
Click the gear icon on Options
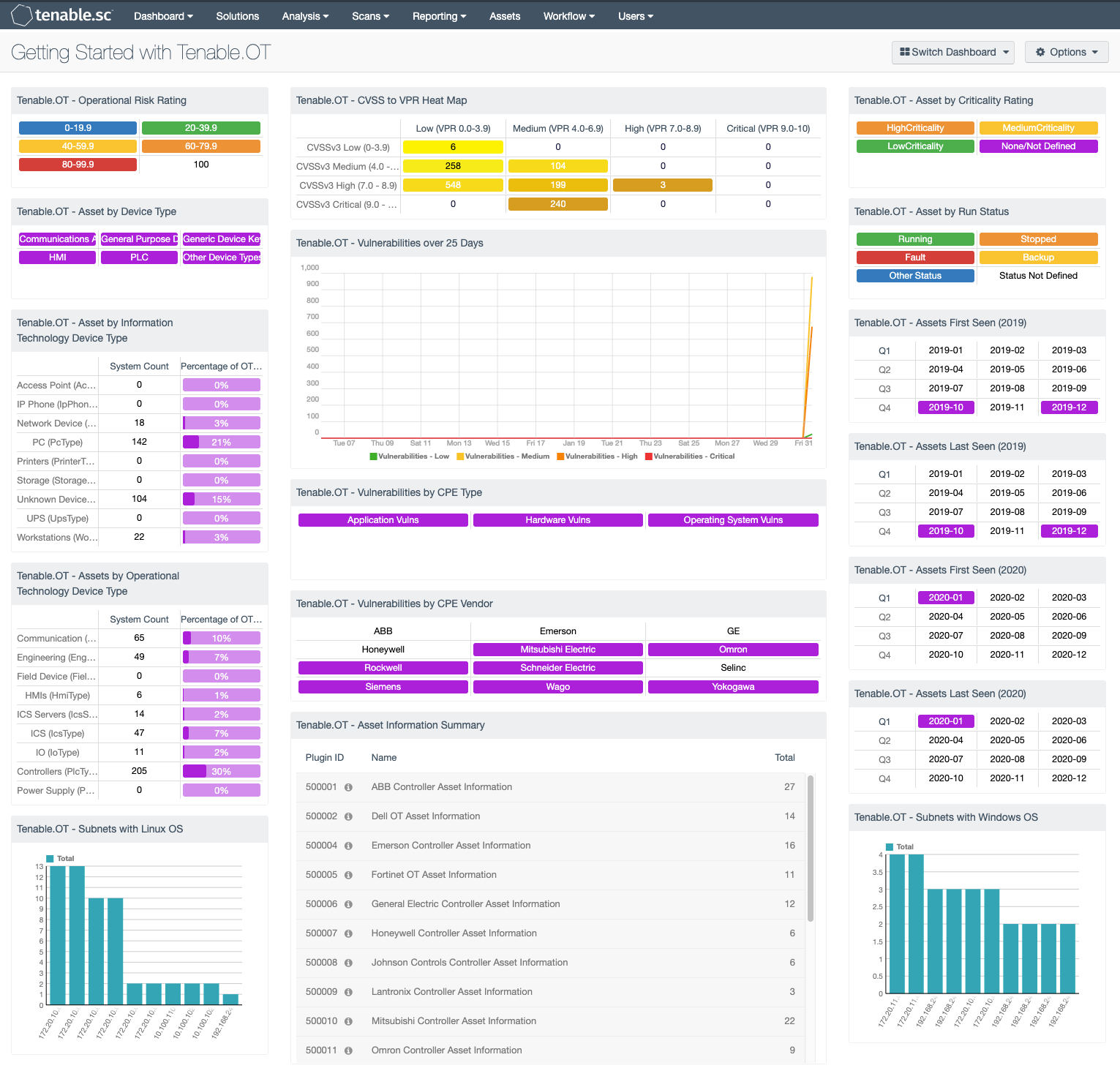click(x=1040, y=52)
